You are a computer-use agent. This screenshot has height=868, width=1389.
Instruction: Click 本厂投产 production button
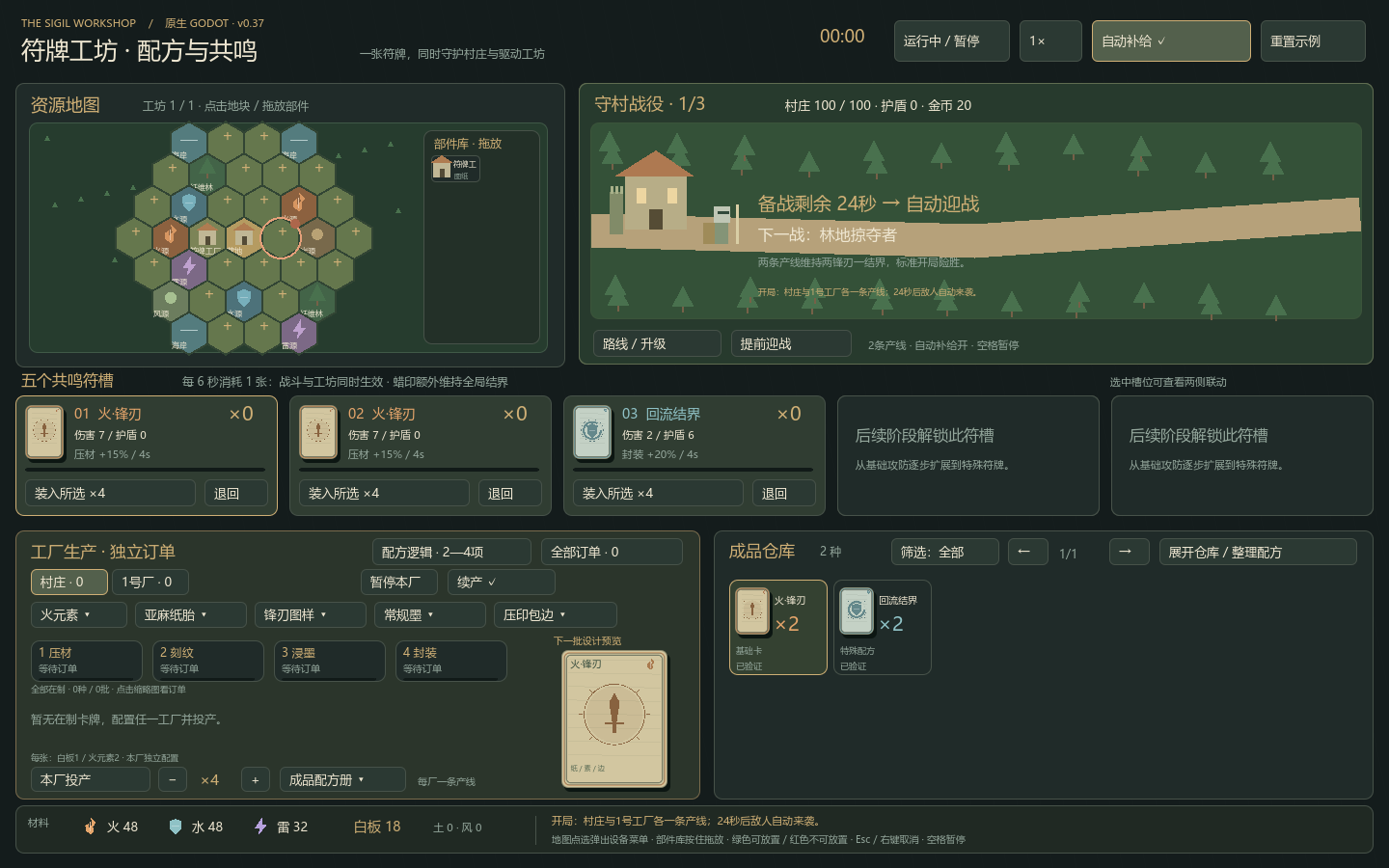[91, 779]
